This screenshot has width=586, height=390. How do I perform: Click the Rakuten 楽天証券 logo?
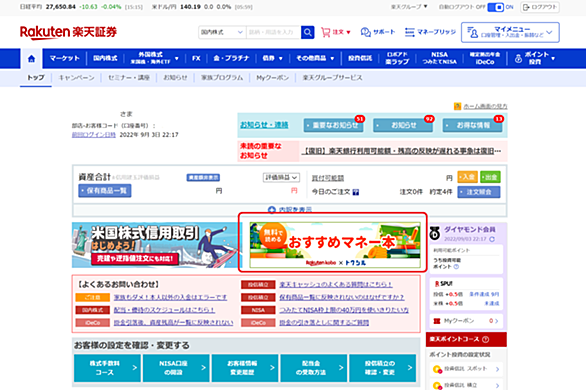[68, 32]
